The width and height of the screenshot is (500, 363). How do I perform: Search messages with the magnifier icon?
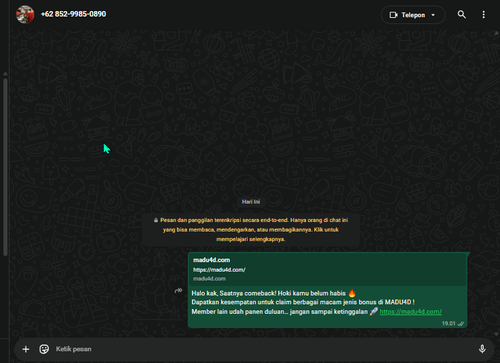[462, 14]
